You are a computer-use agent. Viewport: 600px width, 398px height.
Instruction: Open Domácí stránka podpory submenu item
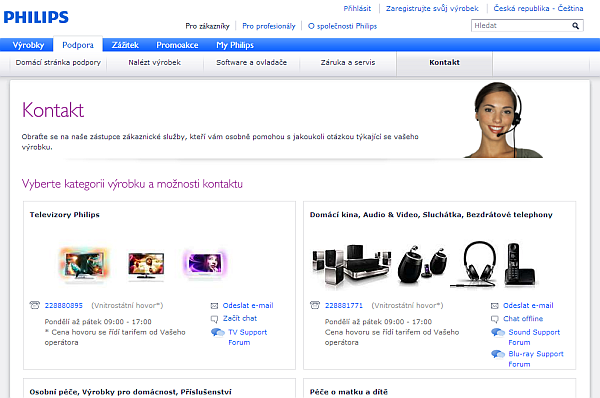point(58,62)
